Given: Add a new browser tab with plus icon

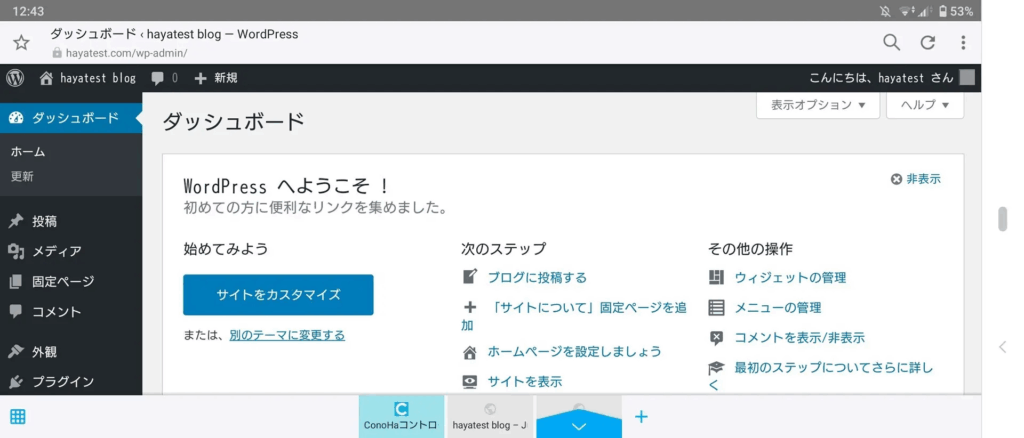Looking at the screenshot, I should click(x=642, y=416).
